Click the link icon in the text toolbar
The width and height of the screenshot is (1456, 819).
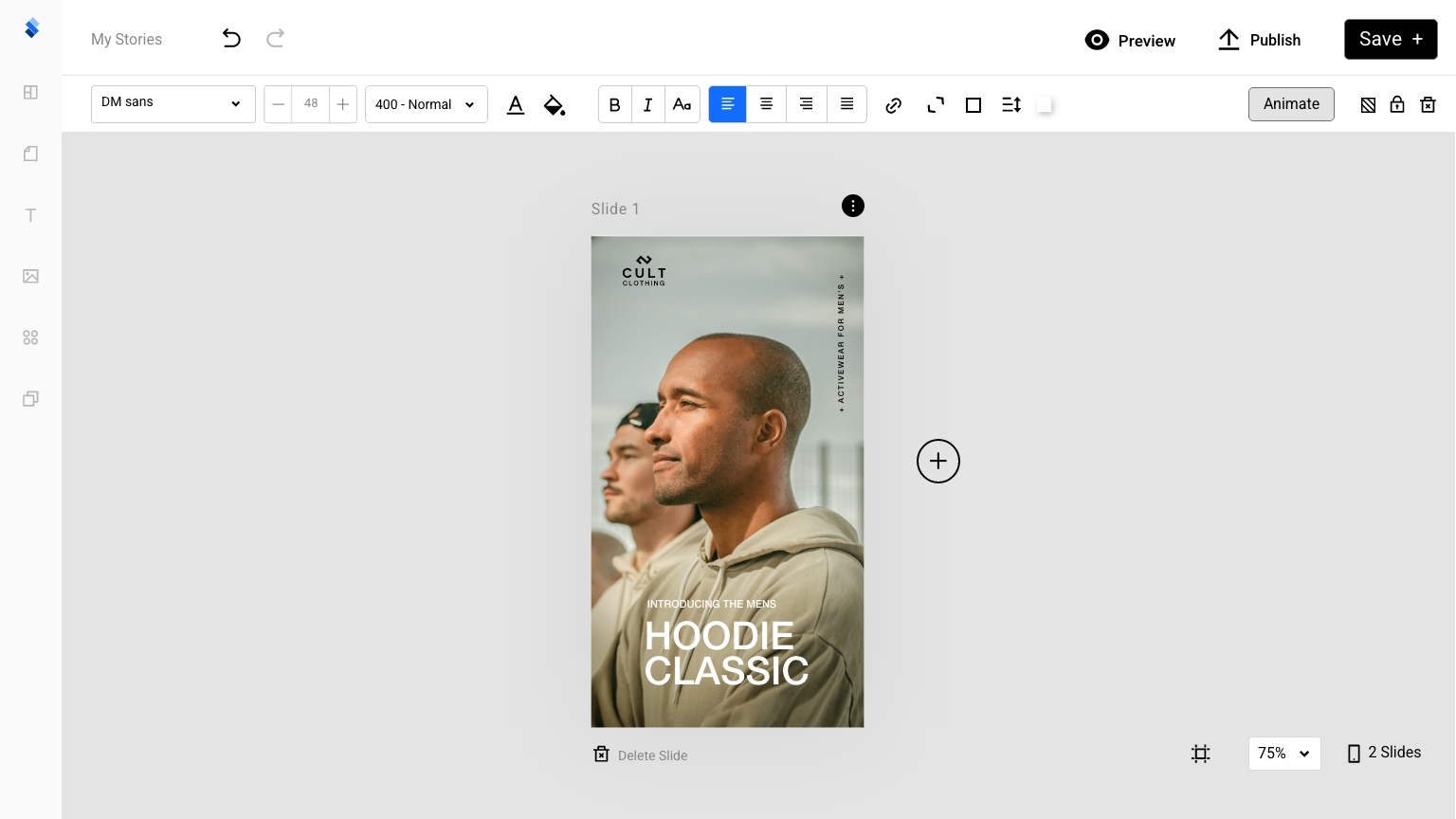pyautogui.click(x=893, y=104)
